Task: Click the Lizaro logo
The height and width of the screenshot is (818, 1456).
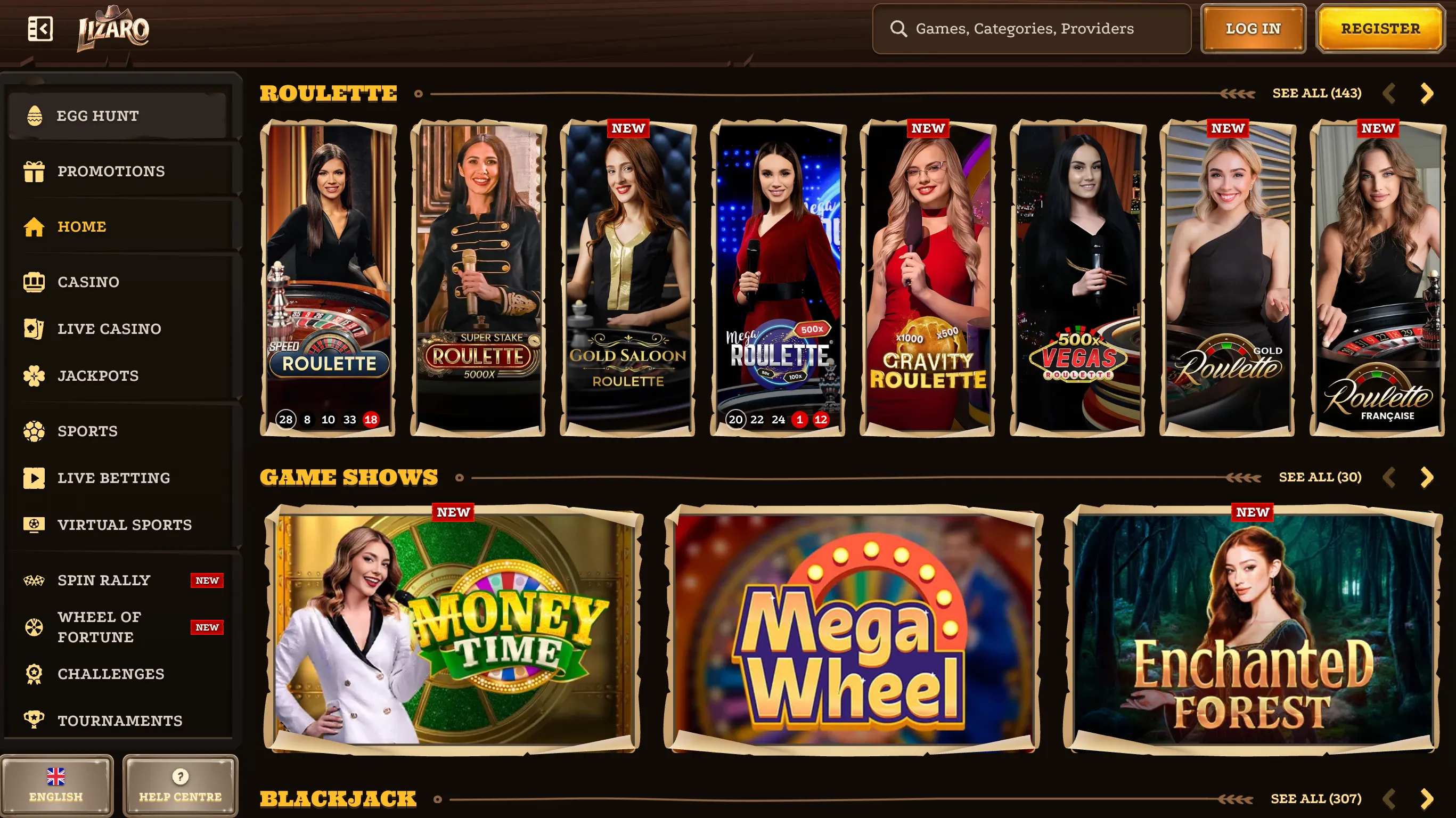Action: click(x=113, y=28)
